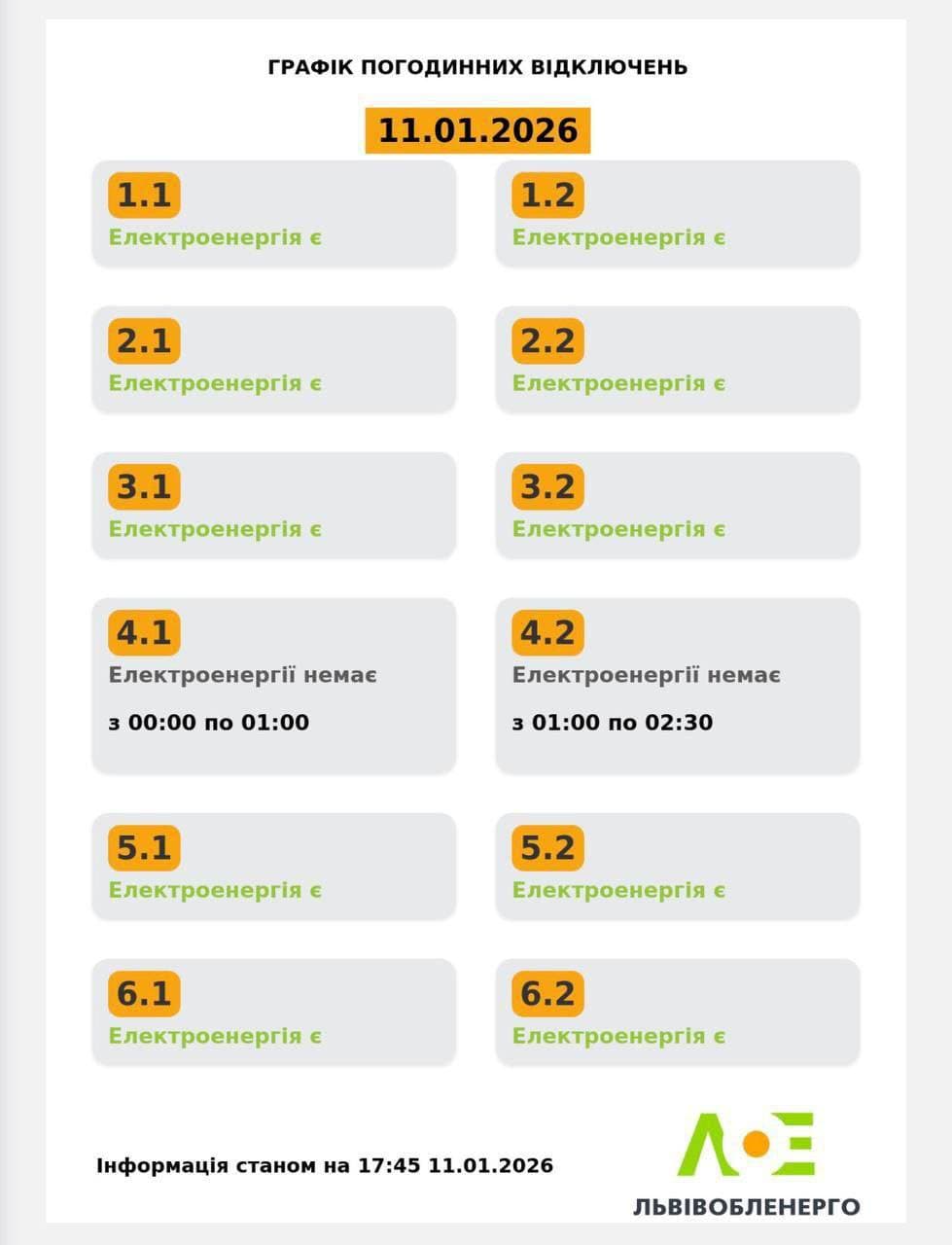
Task: Select the 2.2 group badge
Action: point(547,341)
